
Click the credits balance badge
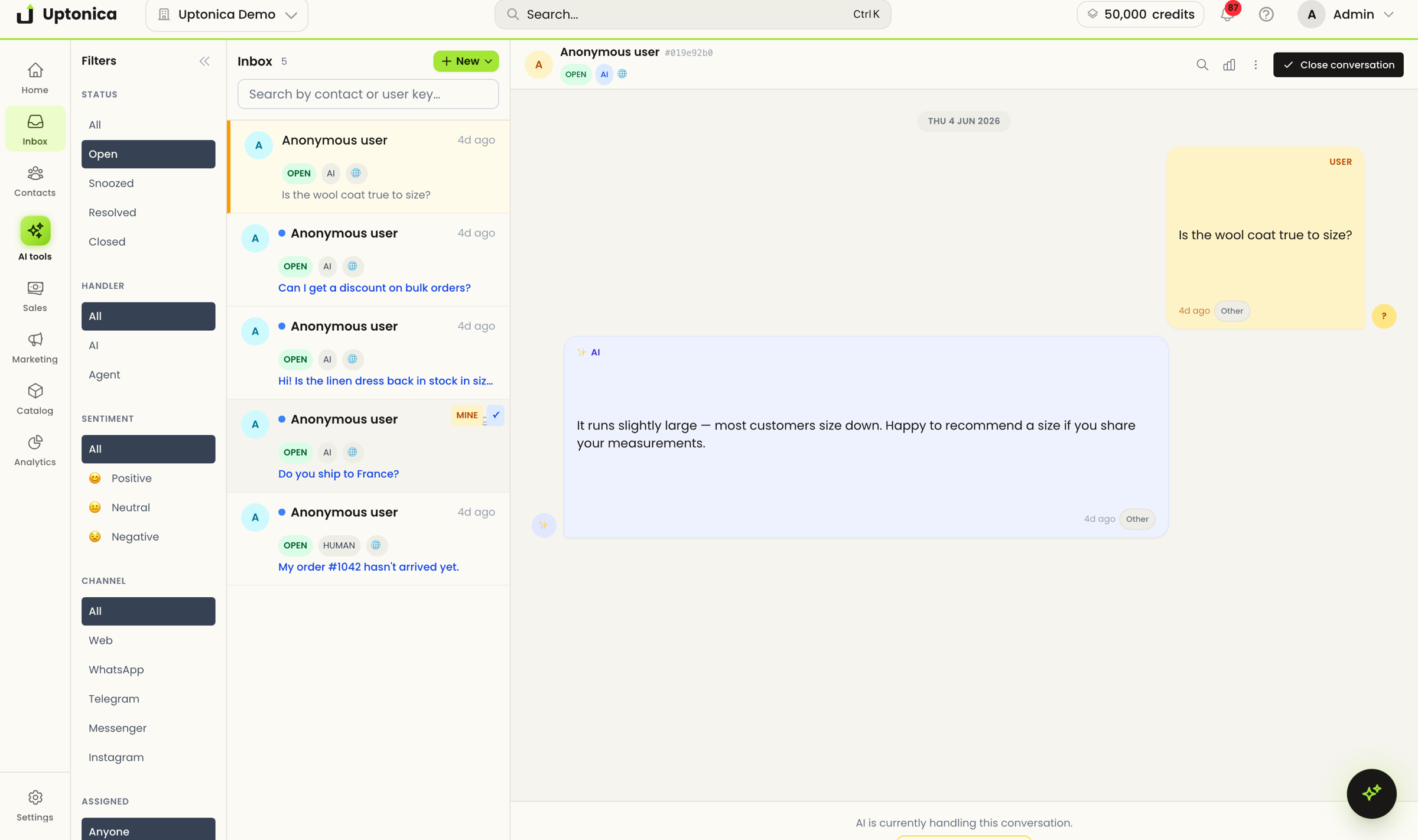[x=1140, y=14]
